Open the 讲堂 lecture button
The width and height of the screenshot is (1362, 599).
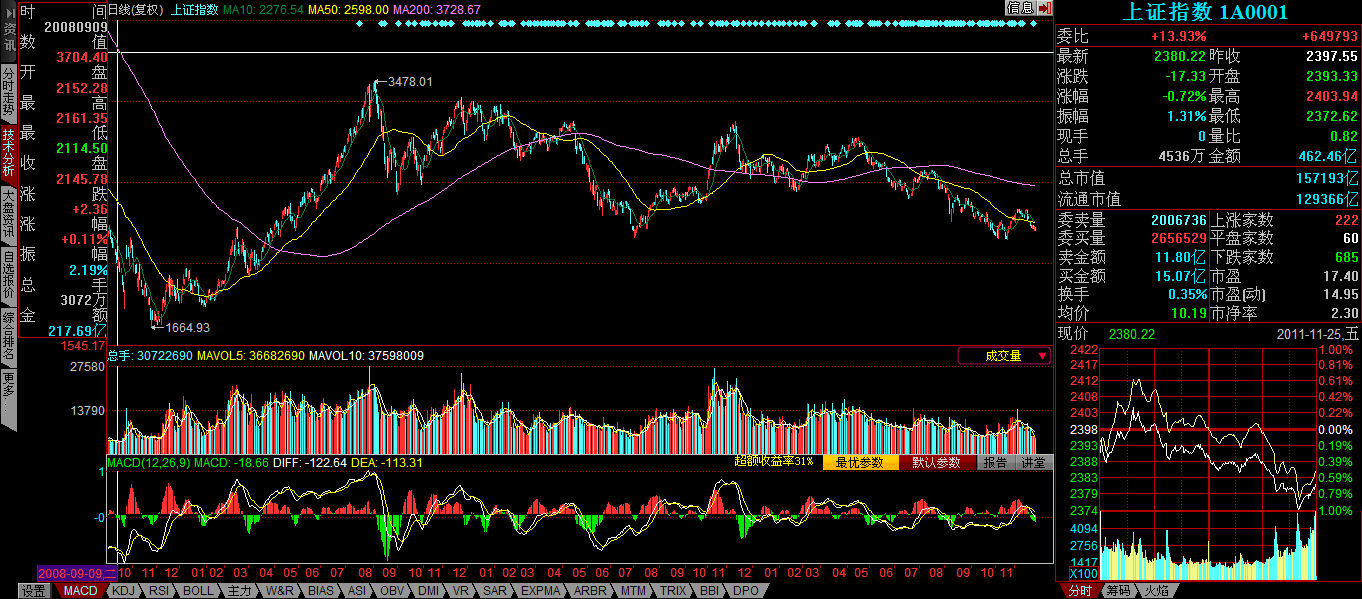1033,463
